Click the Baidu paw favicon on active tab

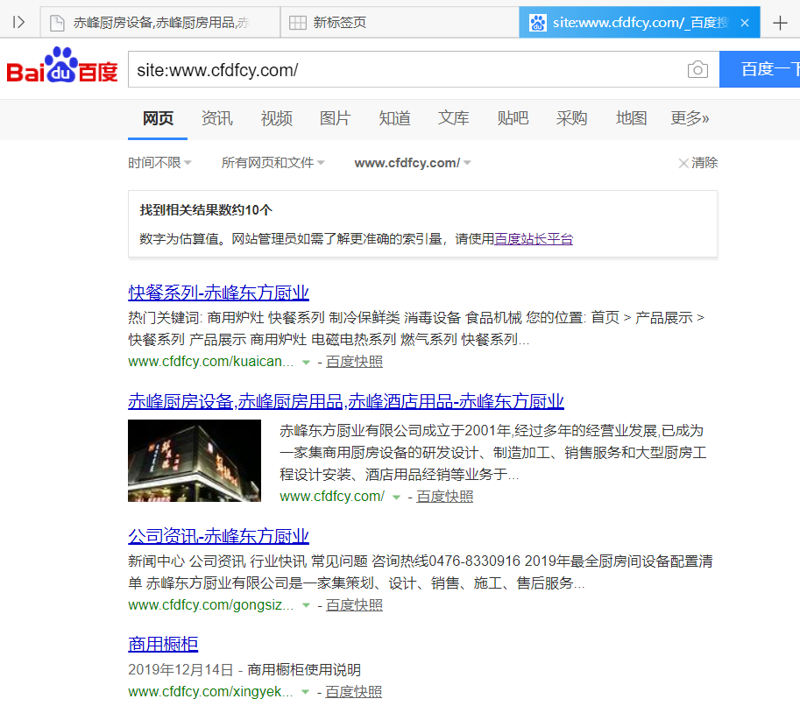coord(538,22)
